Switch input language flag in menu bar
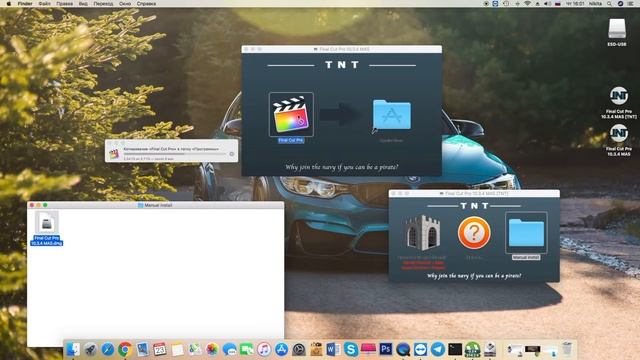Screen dimensions: 640x360 (558, 4)
